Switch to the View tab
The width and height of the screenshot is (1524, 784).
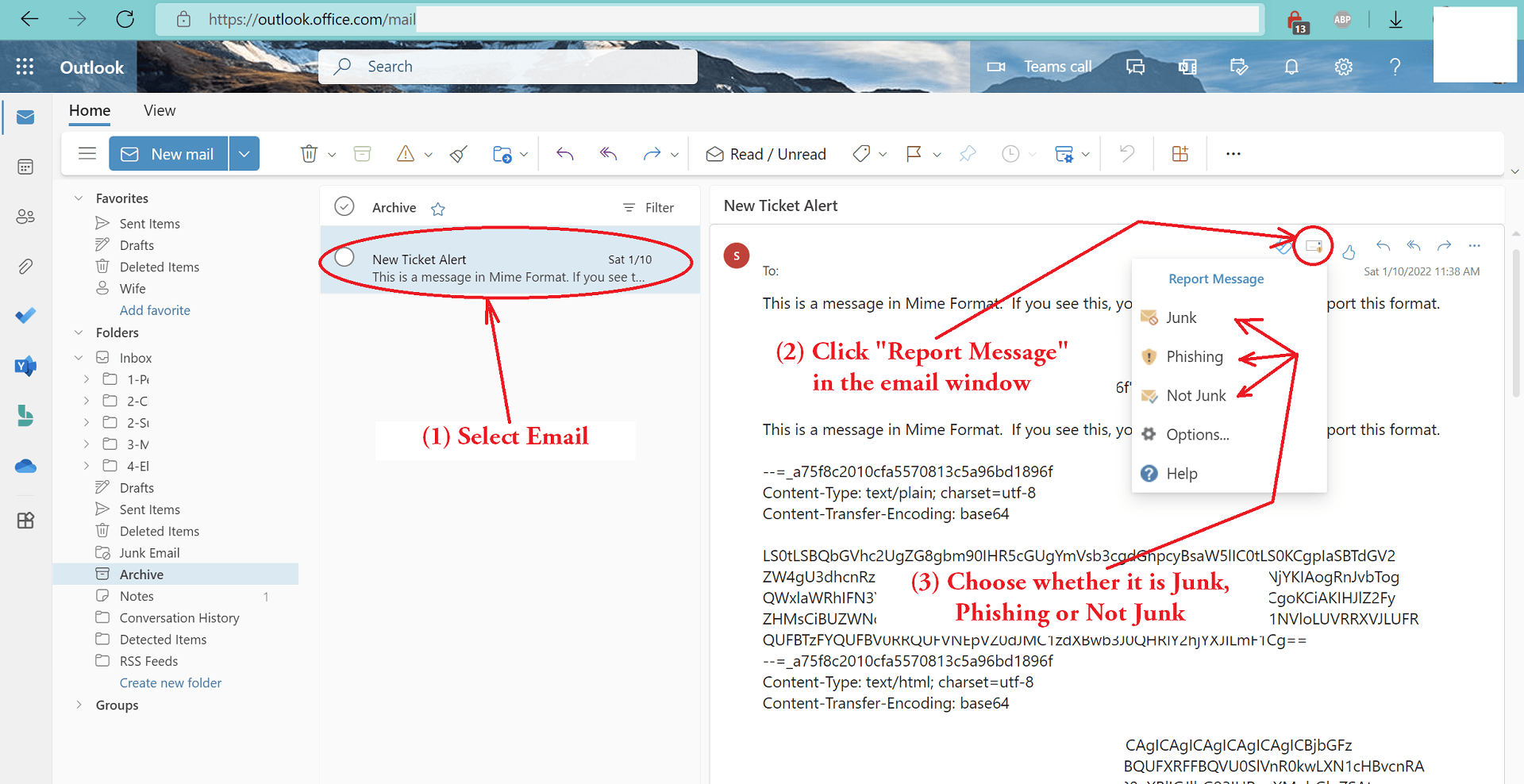click(160, 110)
